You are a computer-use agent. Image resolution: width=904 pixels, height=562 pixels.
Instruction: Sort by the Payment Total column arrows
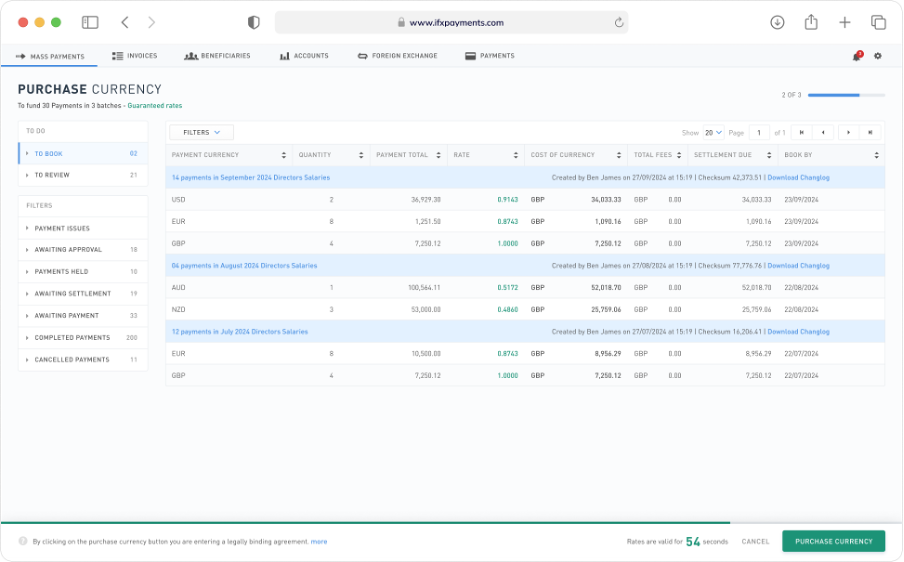tap(438, 155)
